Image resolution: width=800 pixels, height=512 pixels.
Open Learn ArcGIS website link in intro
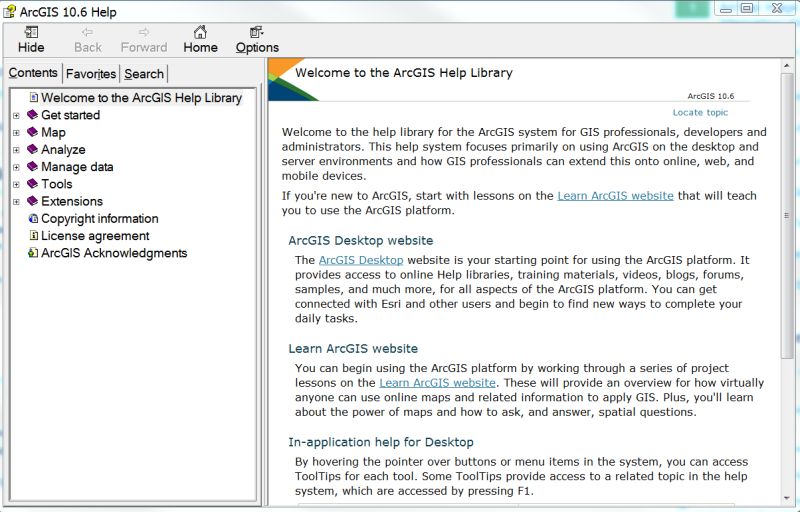pyautogui.click(x=615, y=196)
